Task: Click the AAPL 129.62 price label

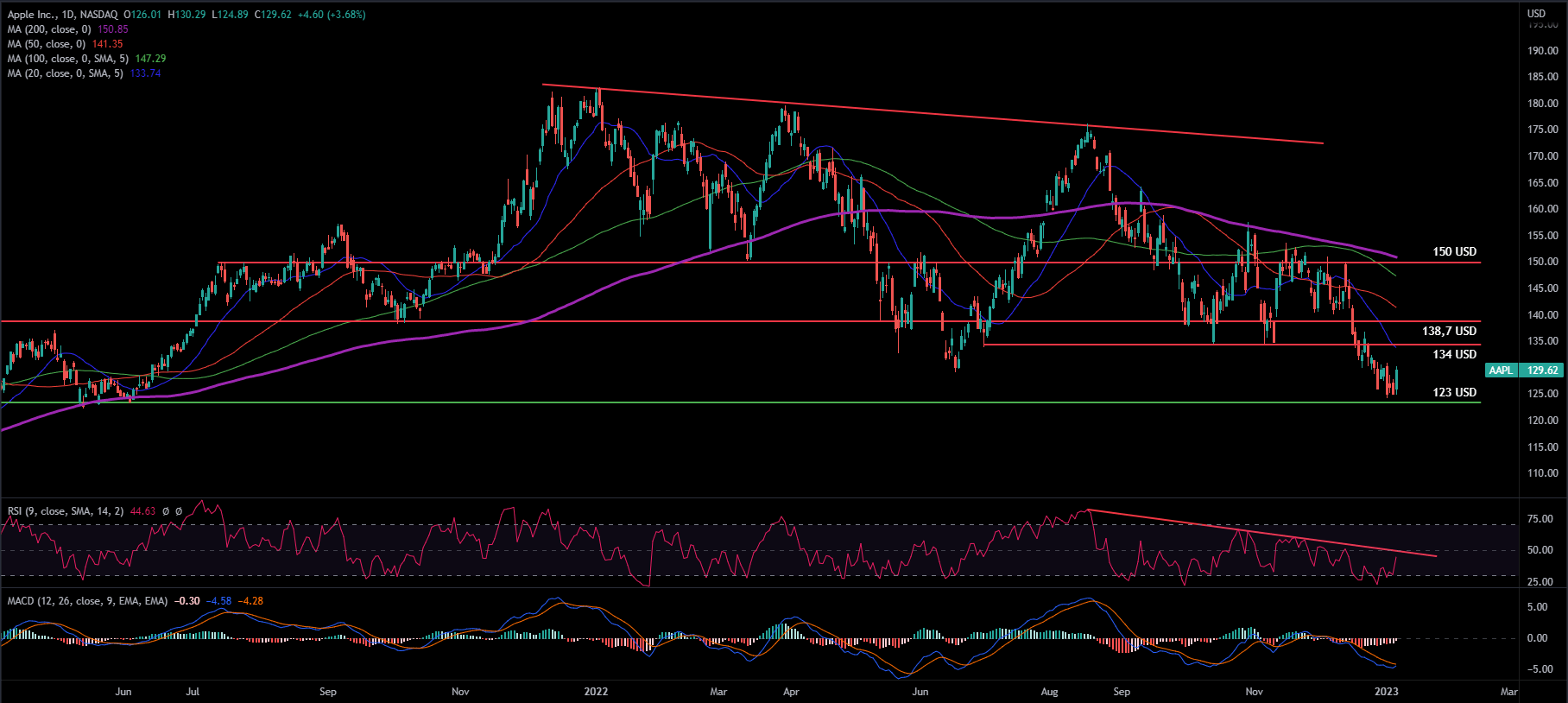Action: click(1524, 370)
